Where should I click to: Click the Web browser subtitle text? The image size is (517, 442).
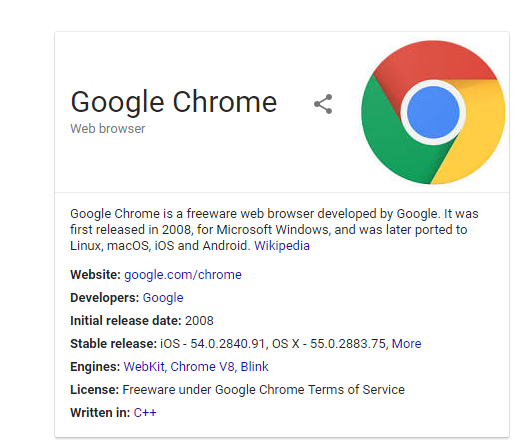108,129
